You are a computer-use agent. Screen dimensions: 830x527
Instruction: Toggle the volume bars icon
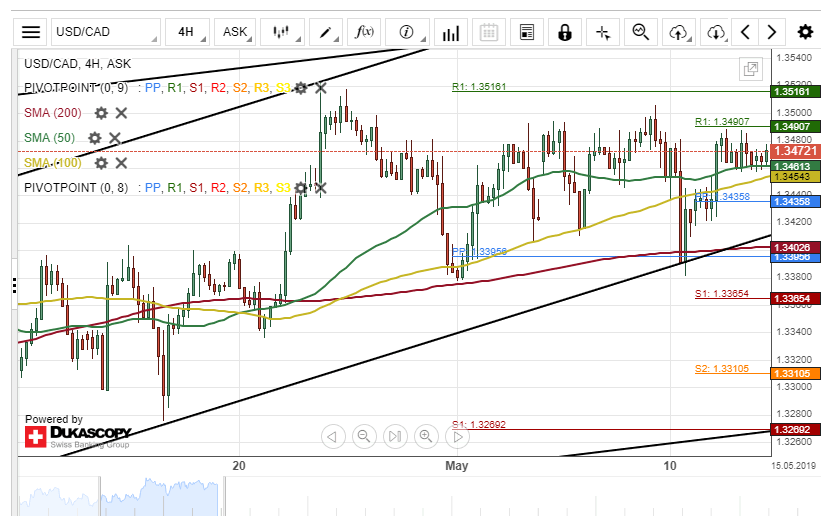coord(451,32)
